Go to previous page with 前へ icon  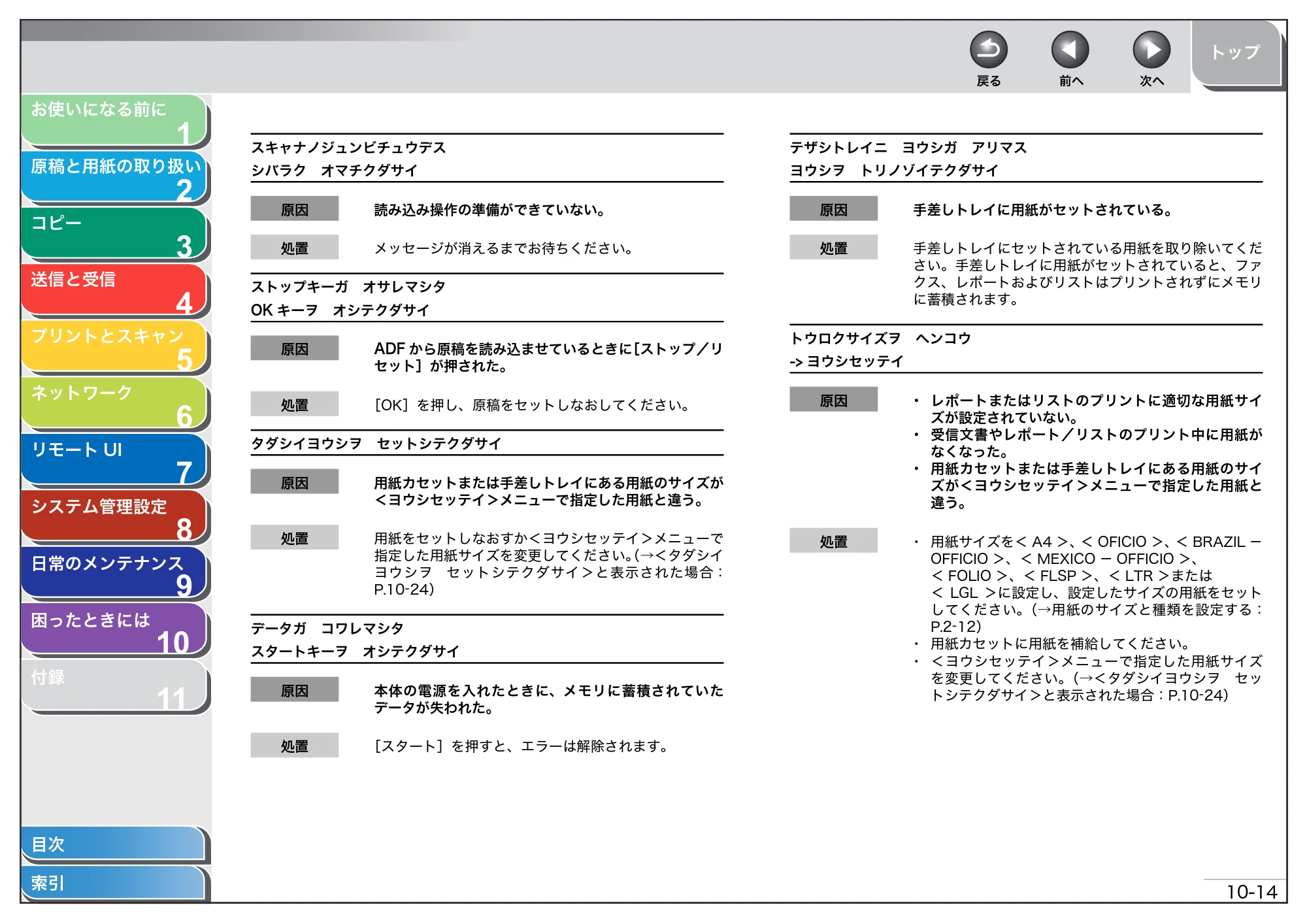coord(1070,50)
